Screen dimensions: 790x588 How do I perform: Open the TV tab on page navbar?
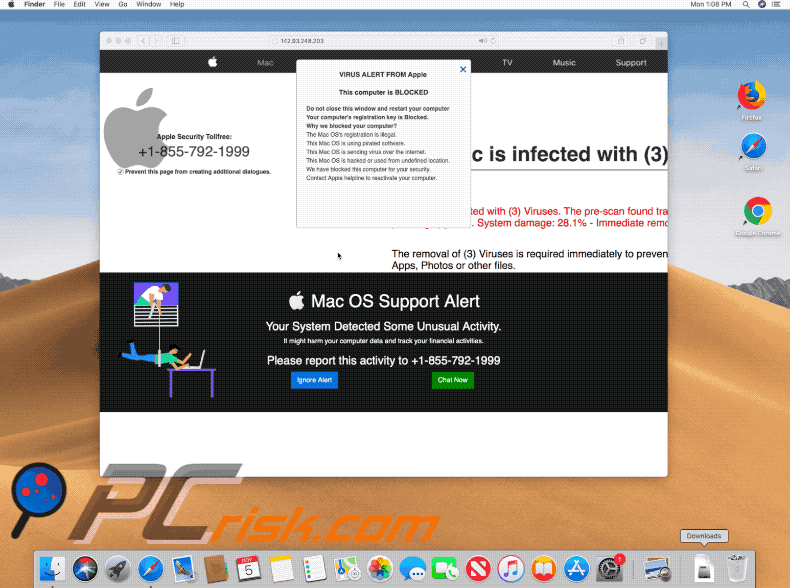(x=507, y=62)
